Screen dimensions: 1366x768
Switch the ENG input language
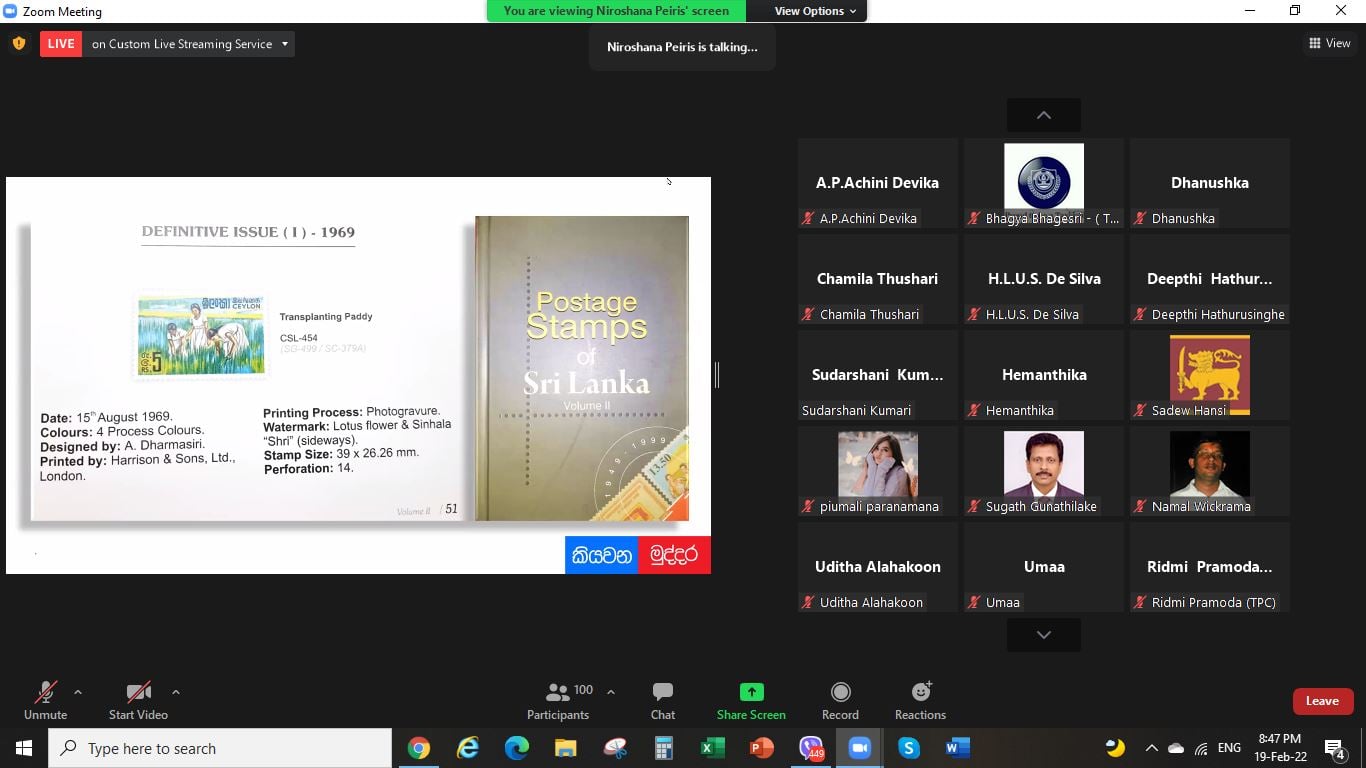click(x=1229, y=748)
